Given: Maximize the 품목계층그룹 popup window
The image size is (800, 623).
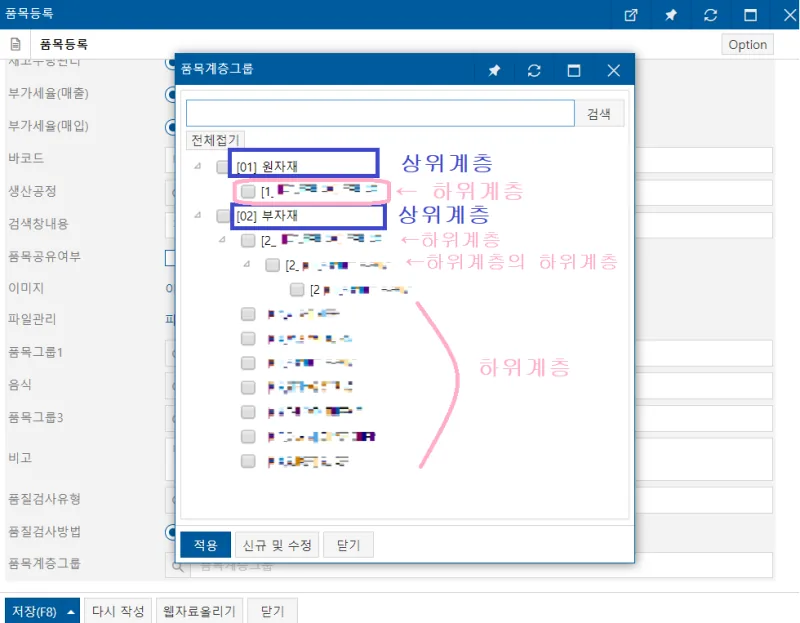Looking at the screenshot, I should pyautogui.click(x=573, y=70).
